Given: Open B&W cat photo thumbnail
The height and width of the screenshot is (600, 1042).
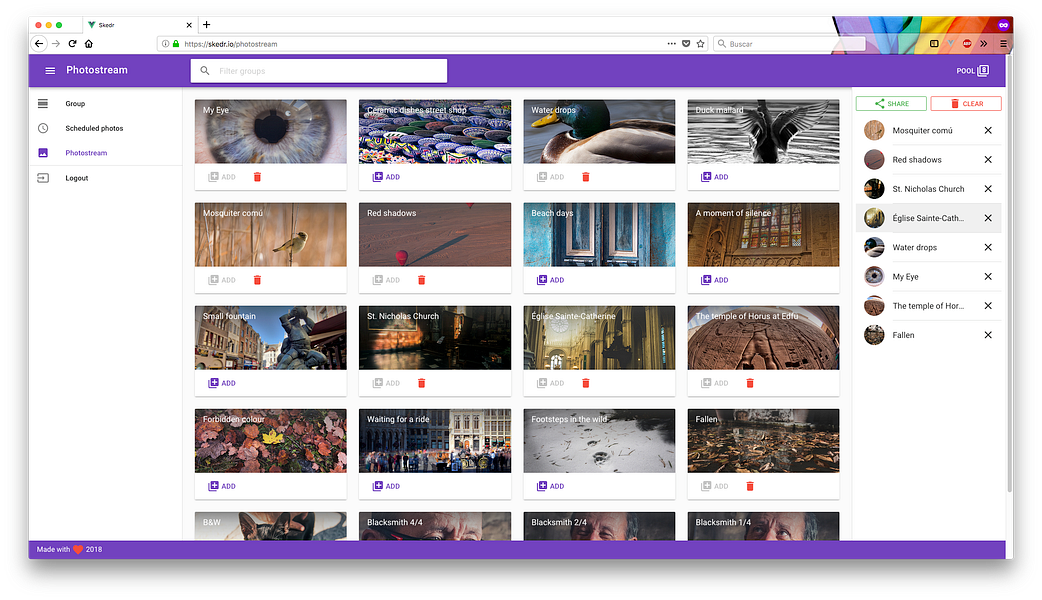Looking at the screenshot, I should coord(270,526).
